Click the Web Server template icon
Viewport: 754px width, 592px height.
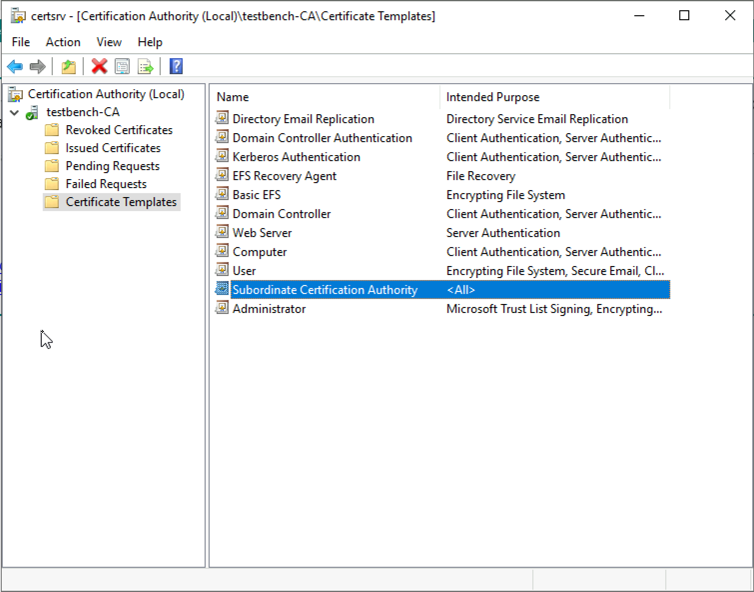coord(222,232)
